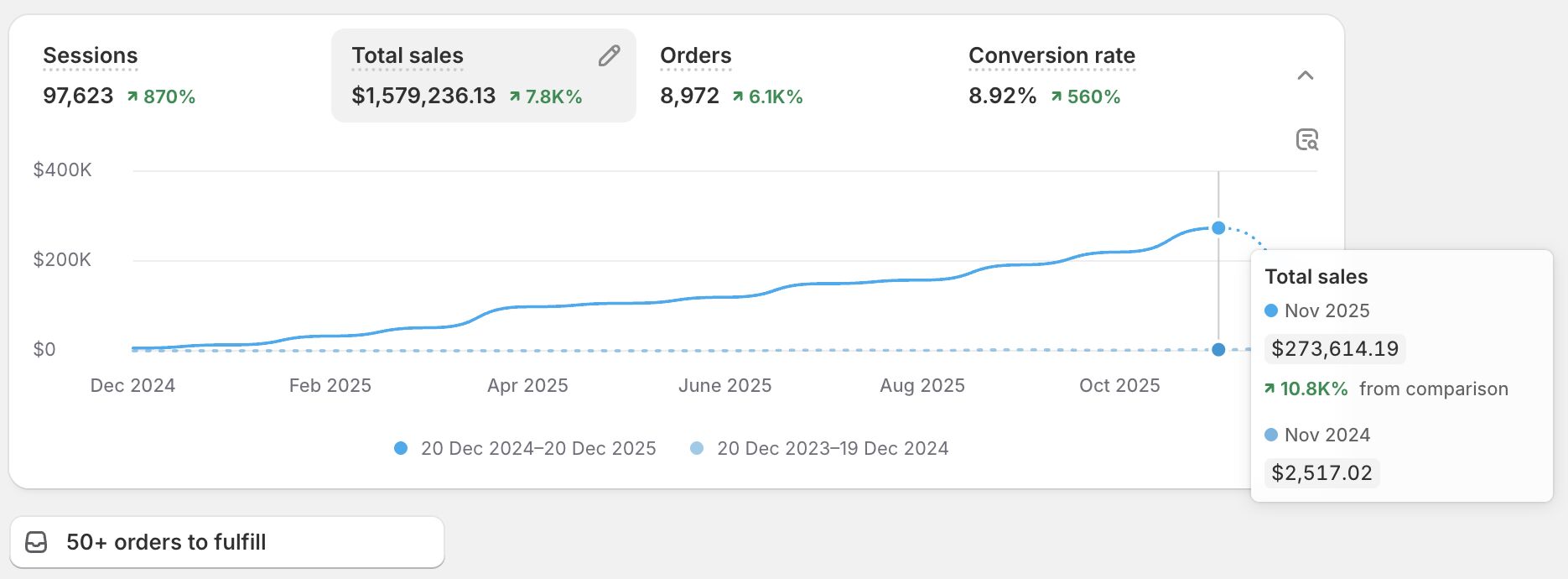Click the green 10.8K% comparison arrow in tooltip
Screen dimensions: 1568x579
click(x=1269, y=389)
